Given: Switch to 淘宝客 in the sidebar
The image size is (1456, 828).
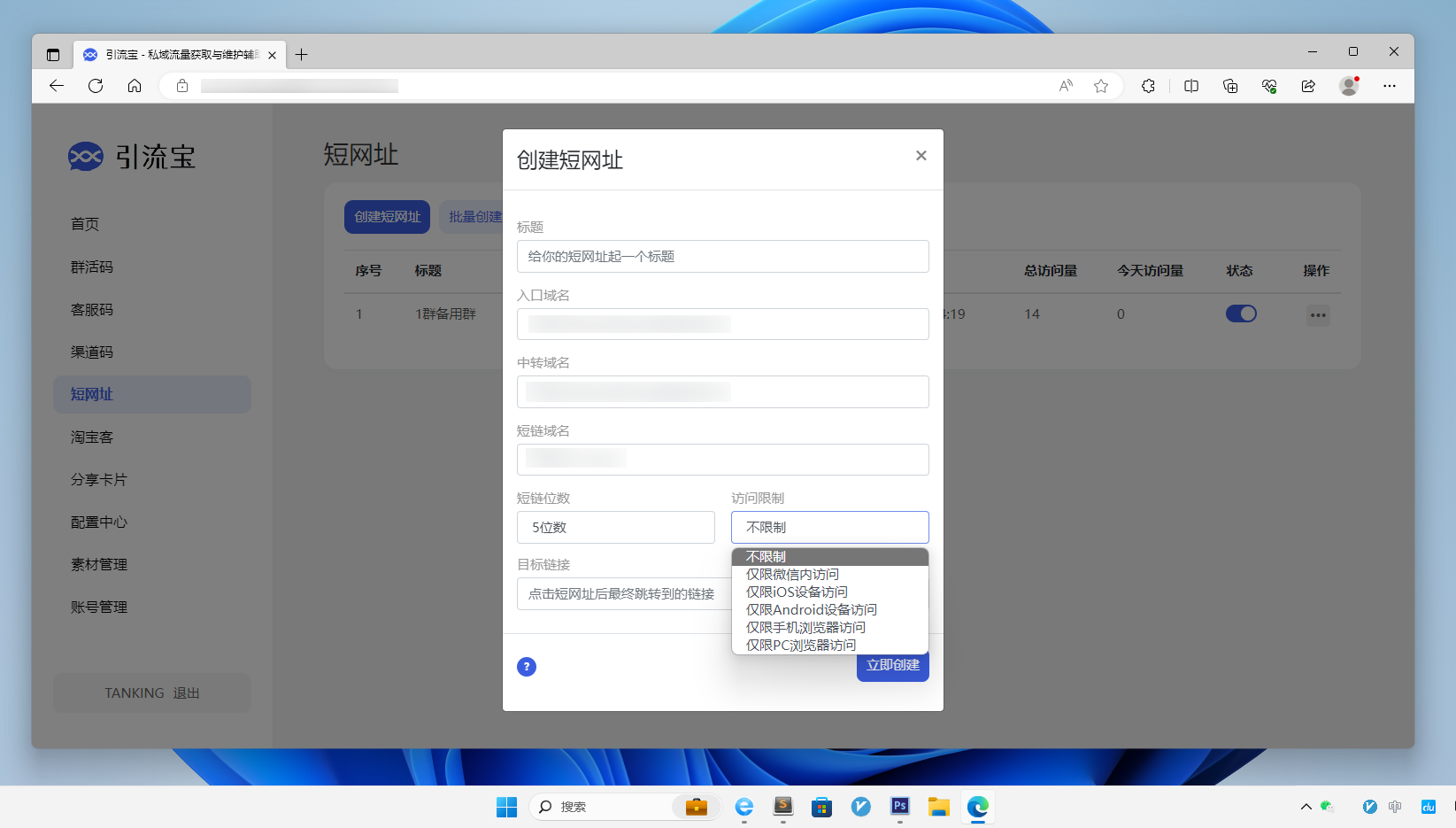Looking at the screenshot, I should pyautogui.click(x=91, y=437).
